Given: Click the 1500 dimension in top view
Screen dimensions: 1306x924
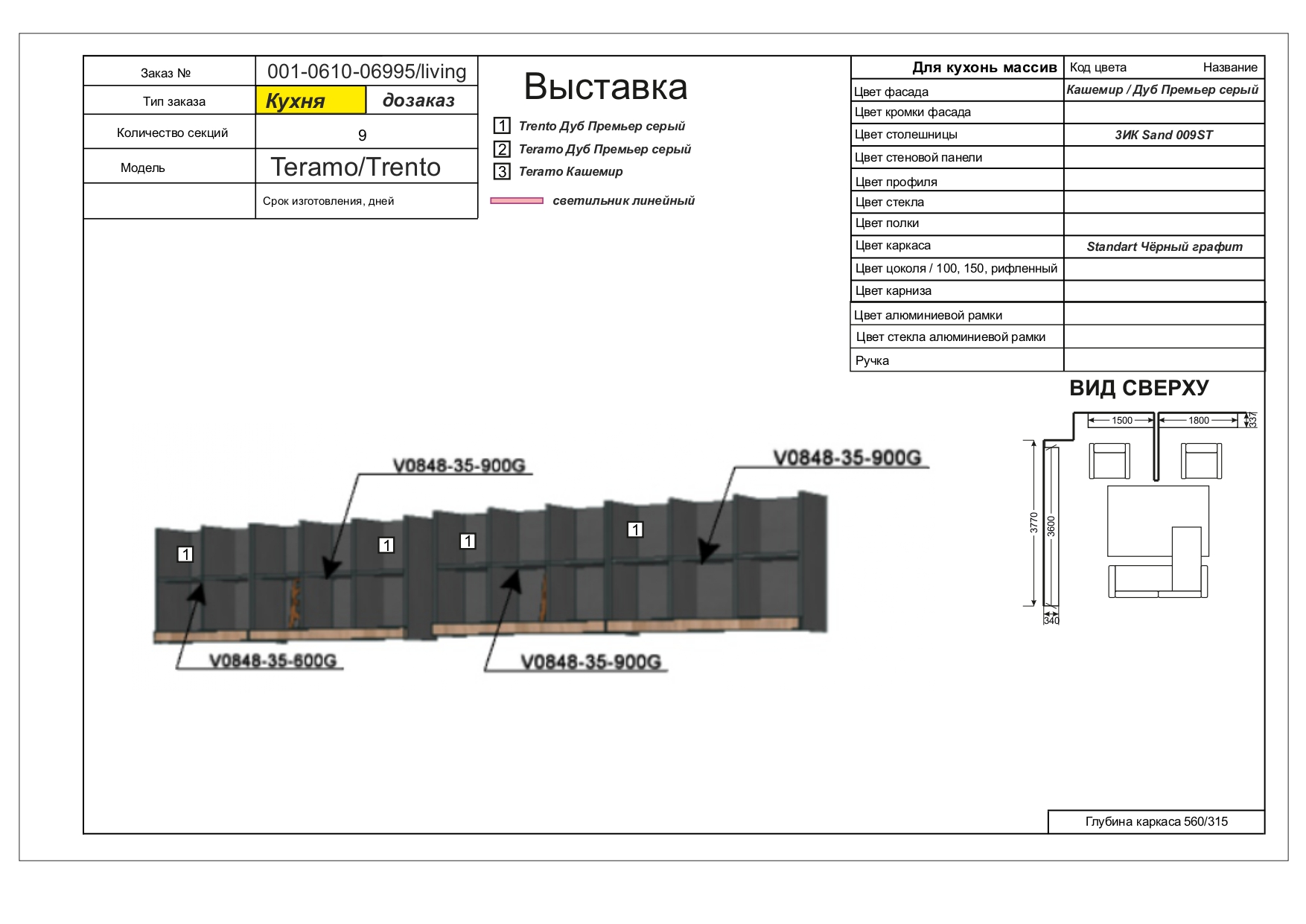Looking at the screenshot, I should pos(1121,421).
